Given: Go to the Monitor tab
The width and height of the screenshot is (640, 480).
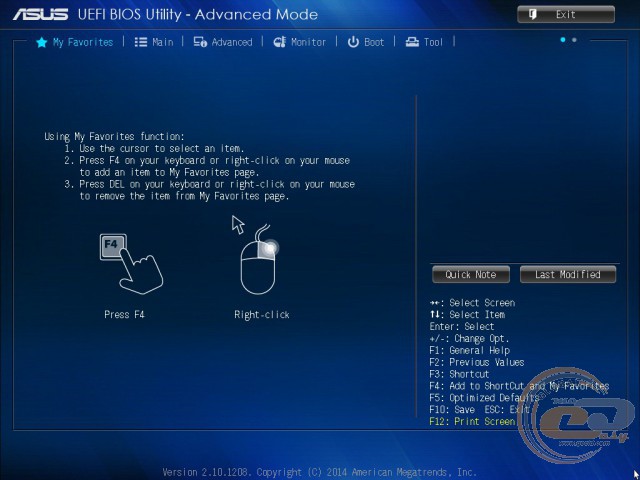Looking at the screenshot, I should (x=300, y=42).
